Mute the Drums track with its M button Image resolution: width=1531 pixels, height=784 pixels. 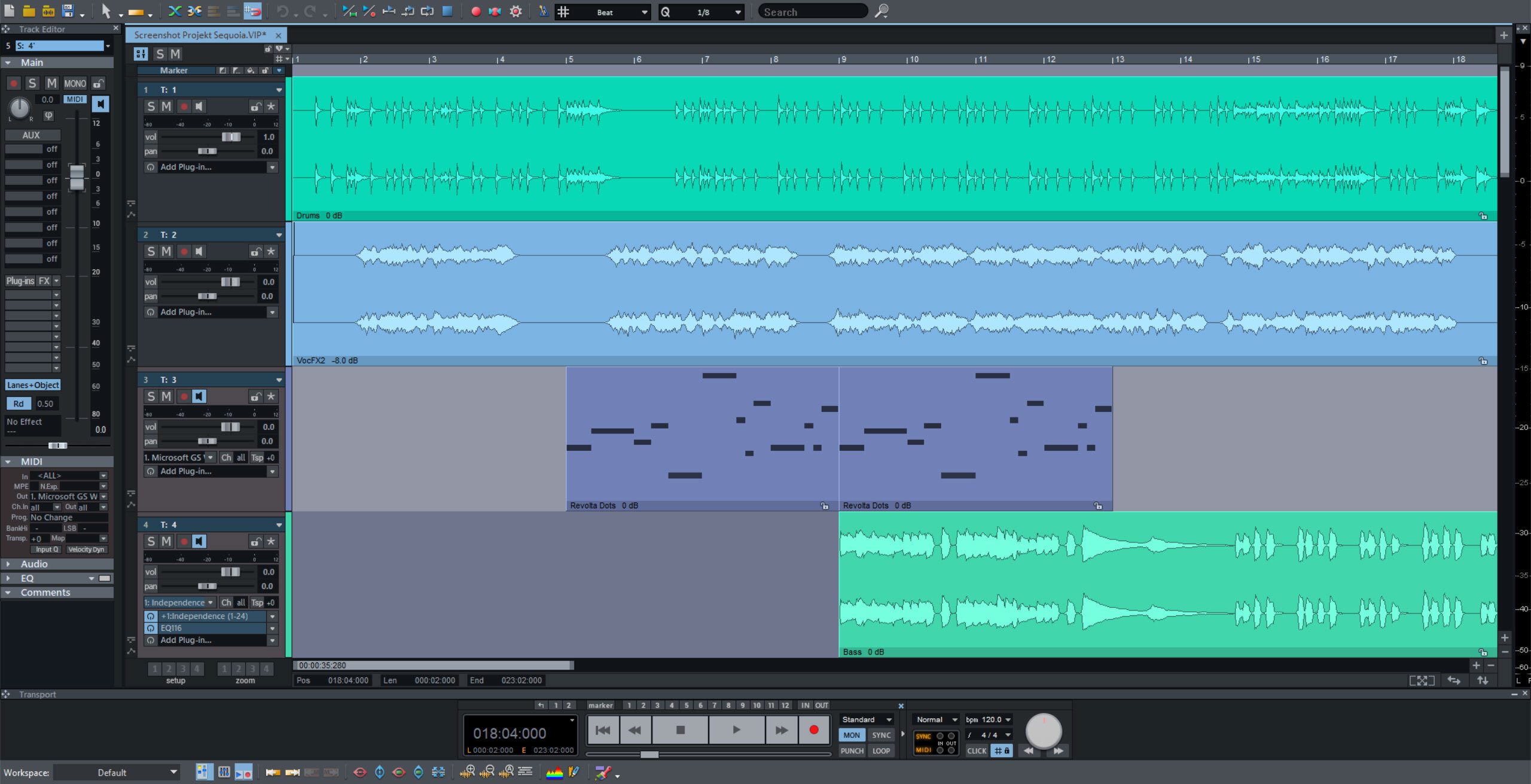pyautogui.click(x=166, y=106)
